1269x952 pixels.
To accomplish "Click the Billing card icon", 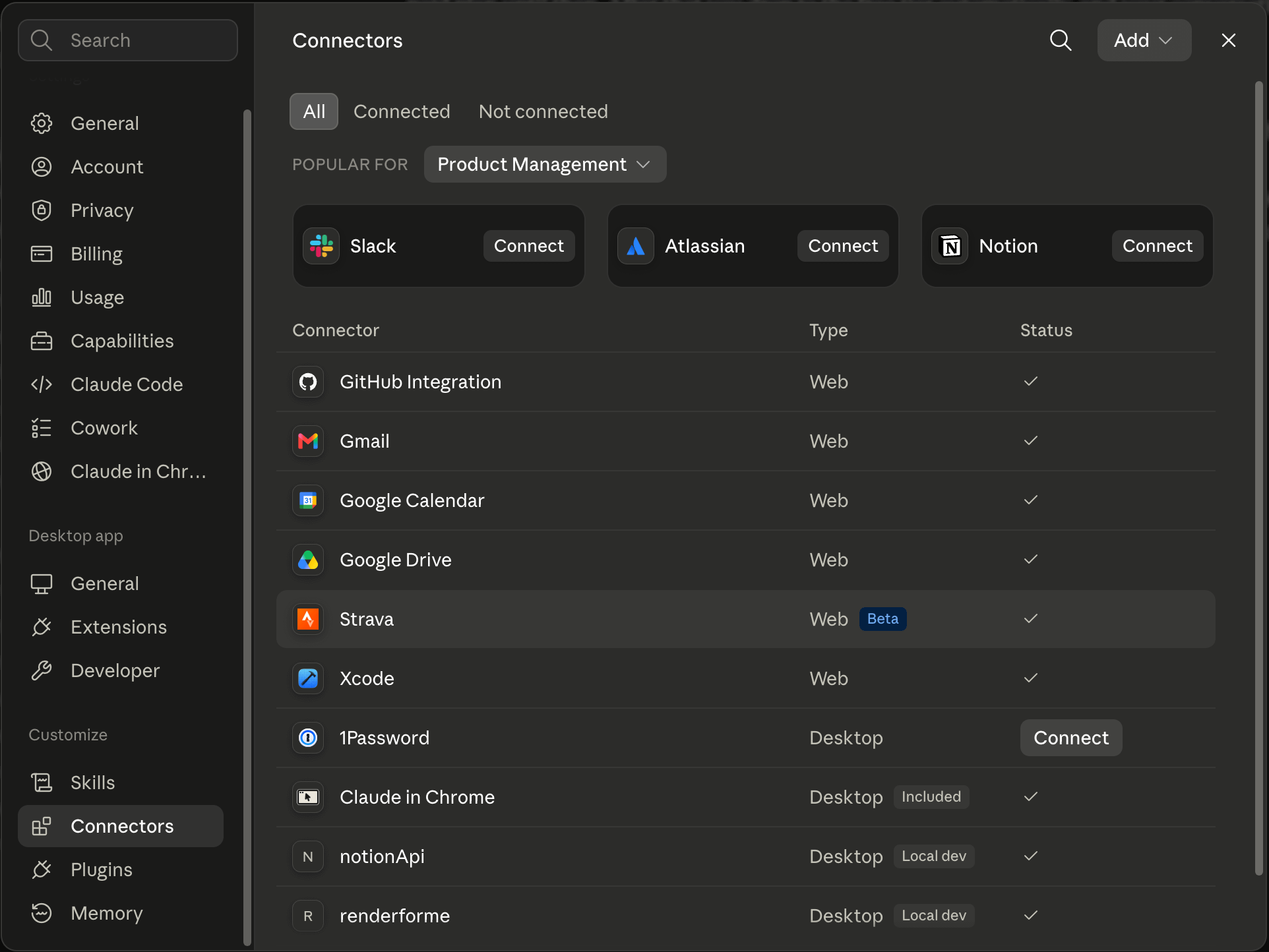I will (42, 254).
